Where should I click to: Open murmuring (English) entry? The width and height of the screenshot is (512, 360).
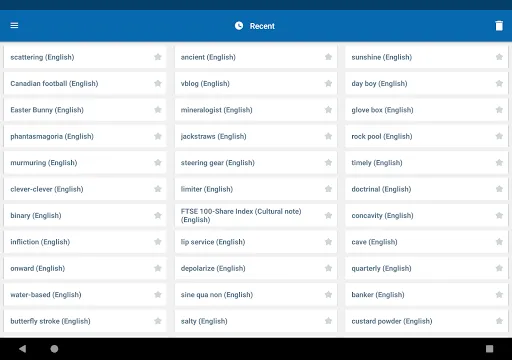85,163
